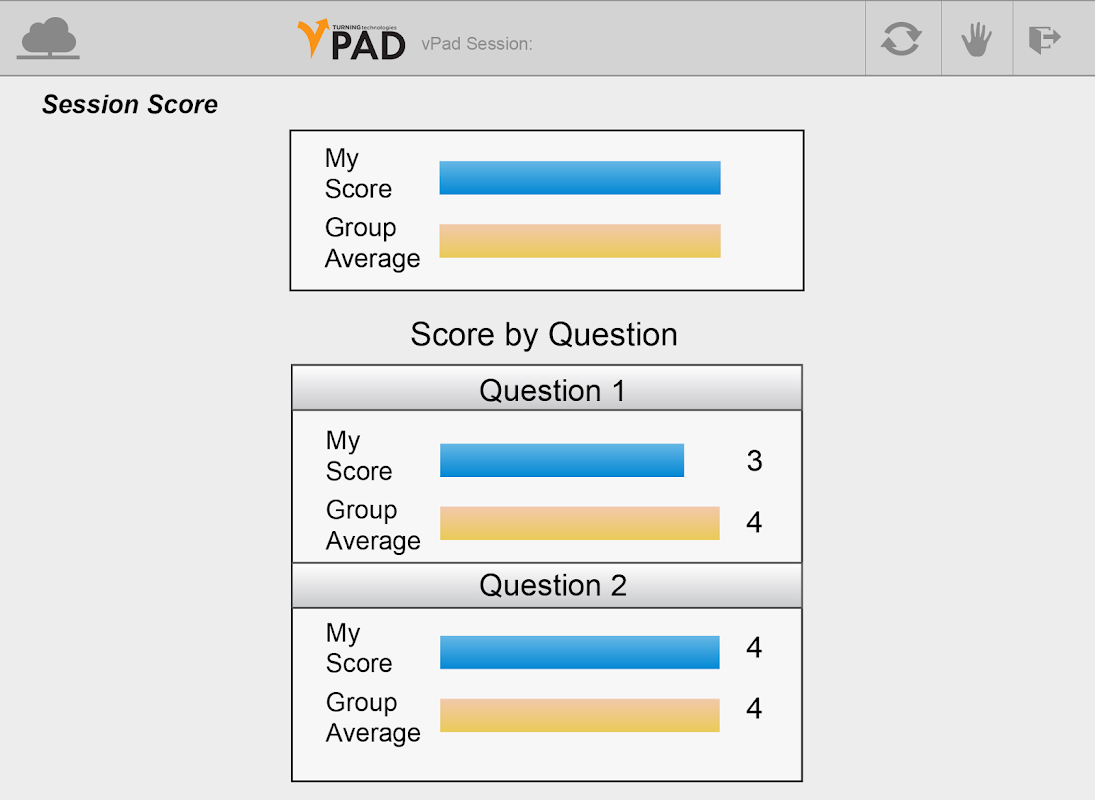Click Question 2 Group Average bar
1095x800 pixels.
tap(580, 715)
